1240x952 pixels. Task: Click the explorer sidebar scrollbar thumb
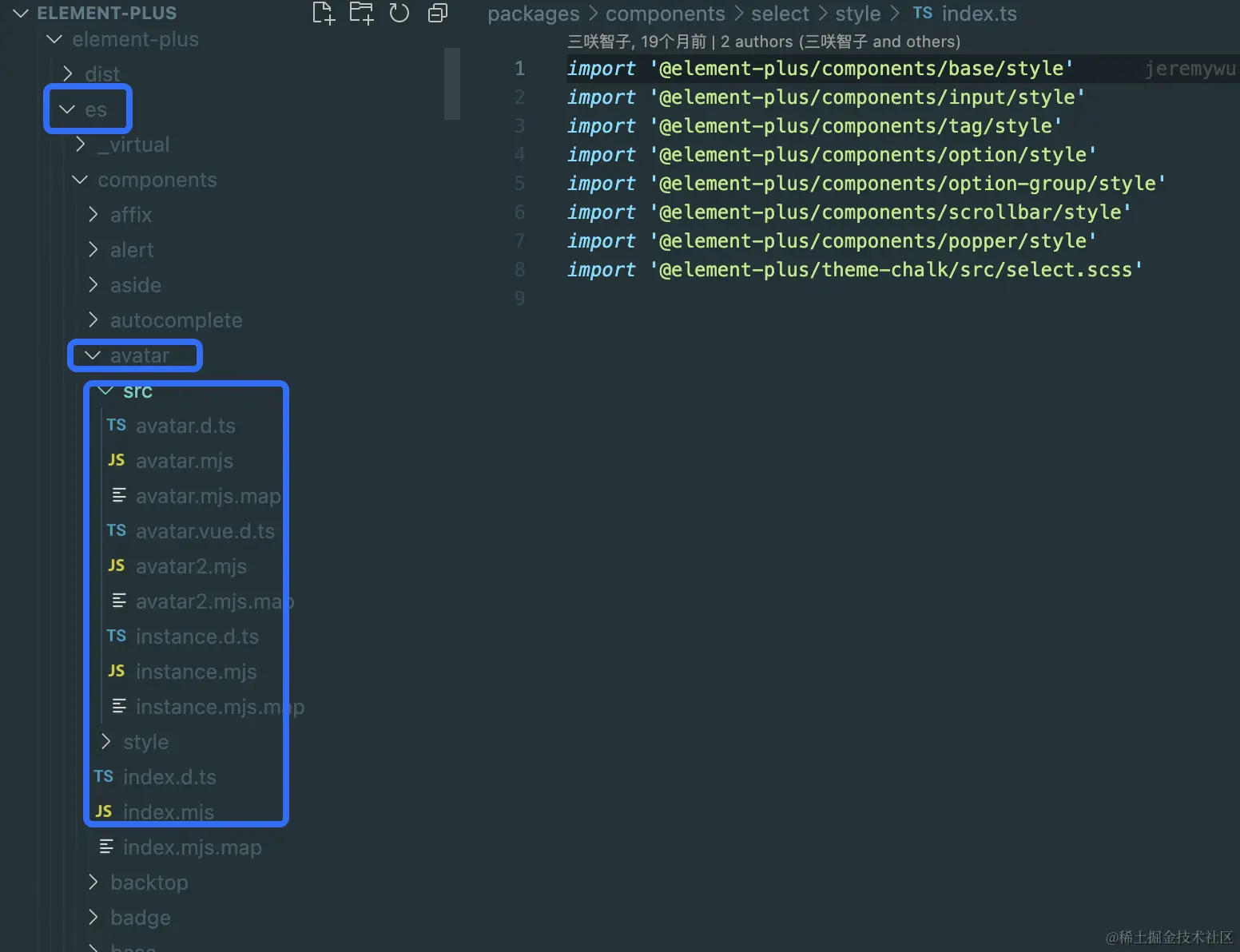pyautogui.click(x=452, y=84)
